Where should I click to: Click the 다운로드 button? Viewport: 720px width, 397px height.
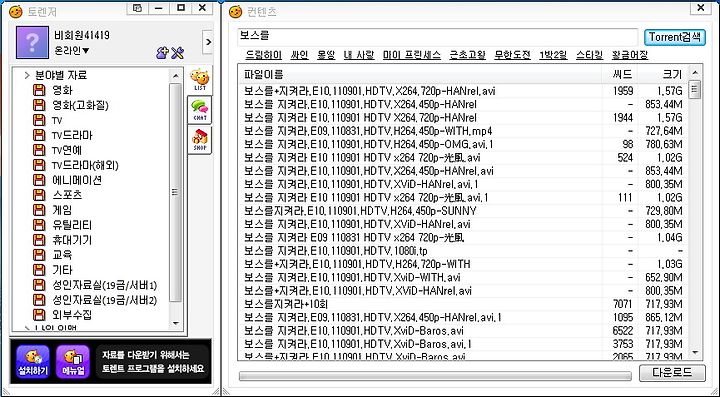672,373
